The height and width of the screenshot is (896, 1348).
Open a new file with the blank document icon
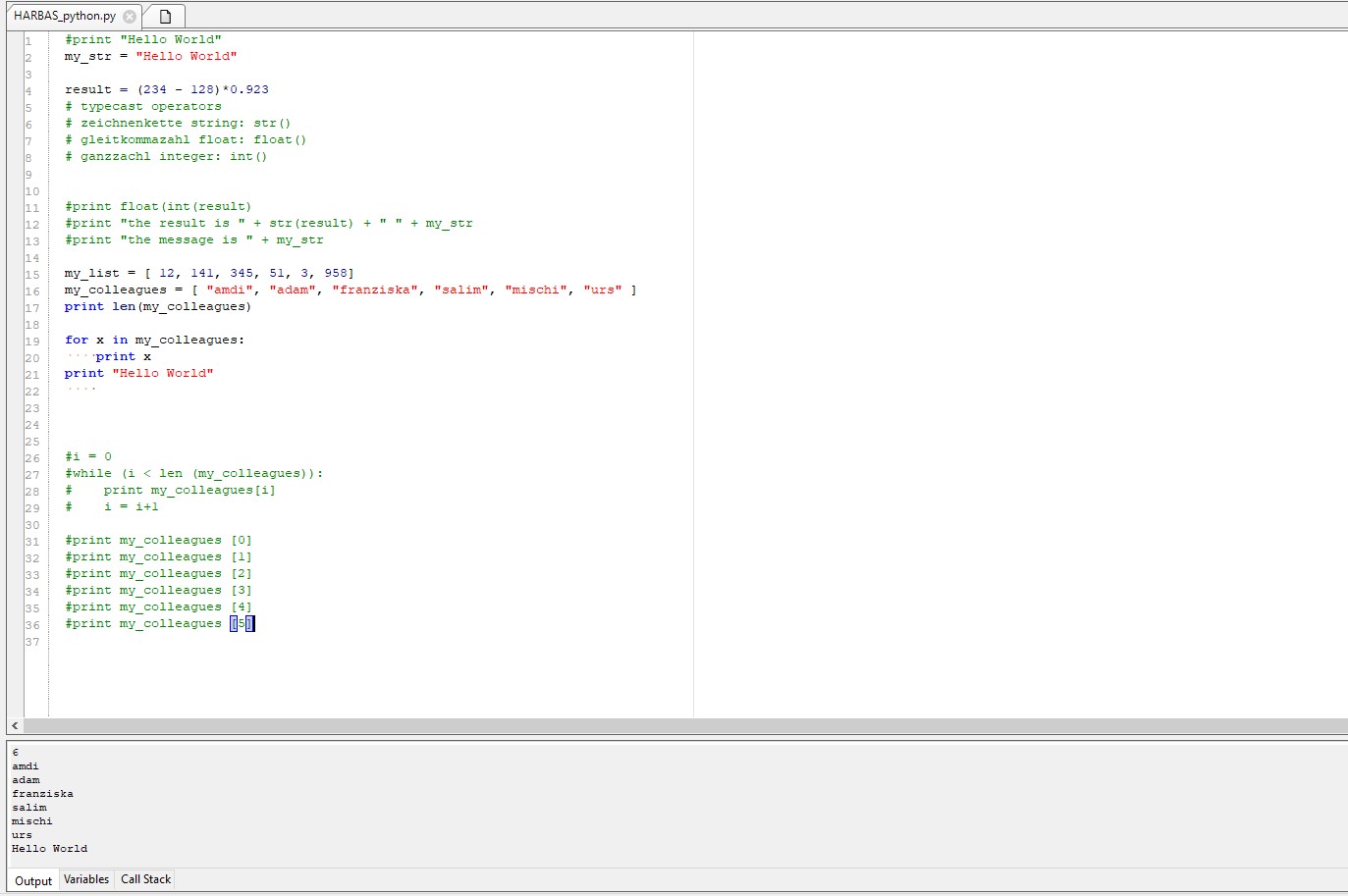coord(164,16)
